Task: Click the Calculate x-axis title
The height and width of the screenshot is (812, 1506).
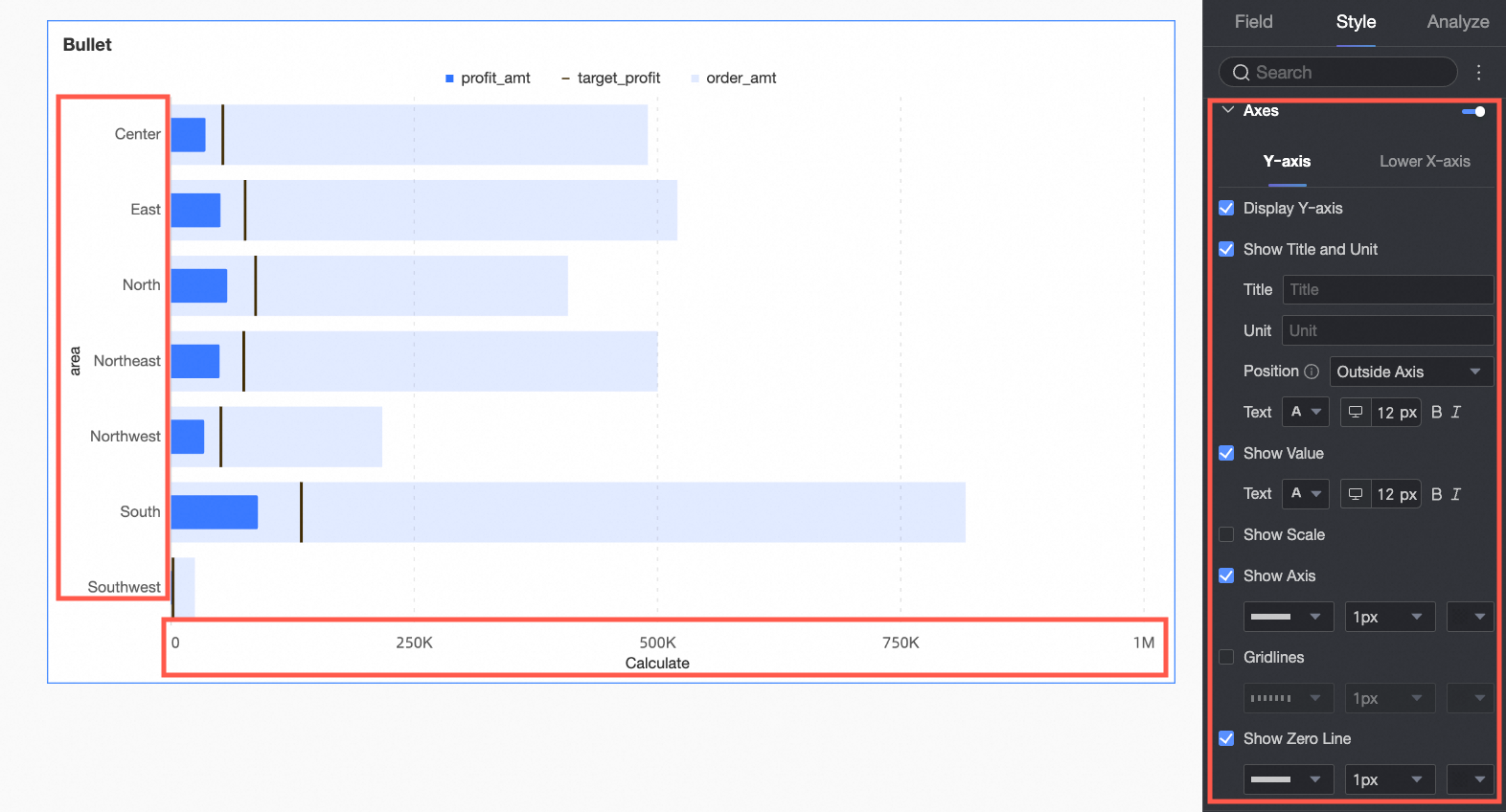Action: (x=657, y=664)
